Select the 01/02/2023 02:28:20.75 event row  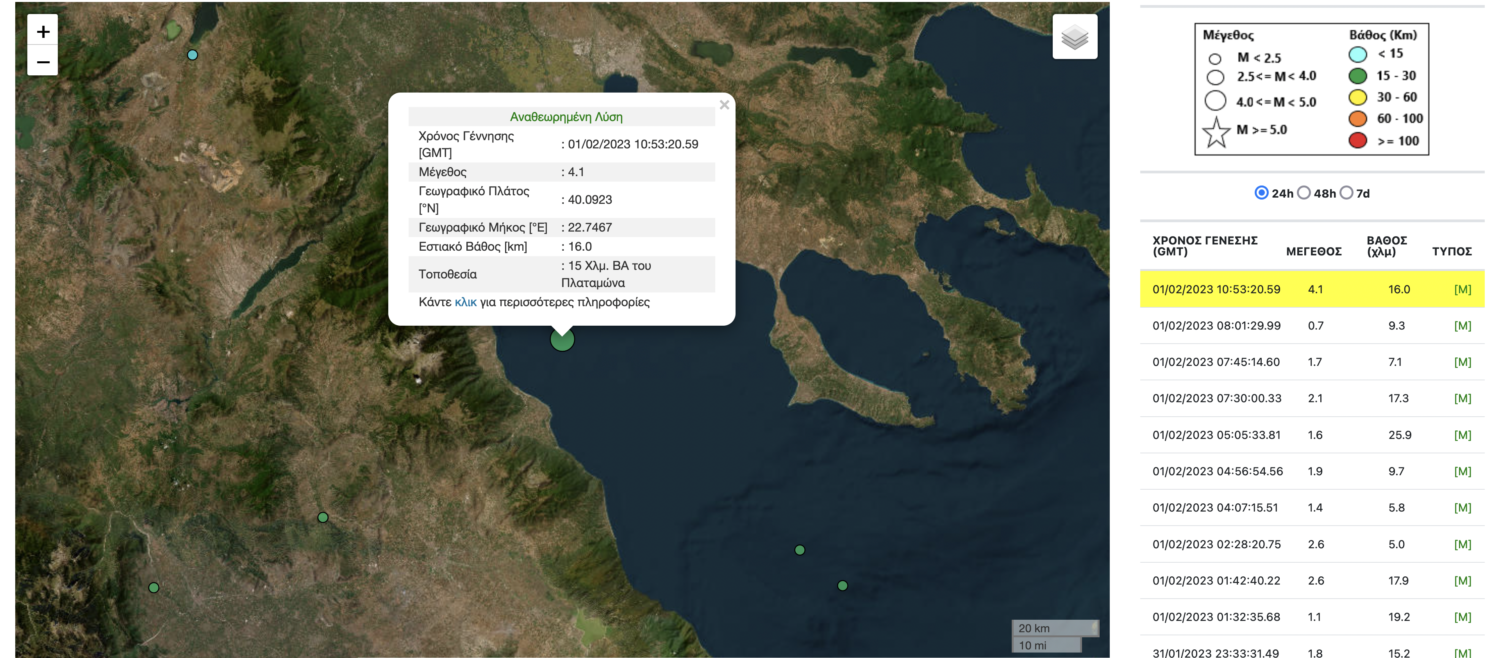tap(1312, 545)
